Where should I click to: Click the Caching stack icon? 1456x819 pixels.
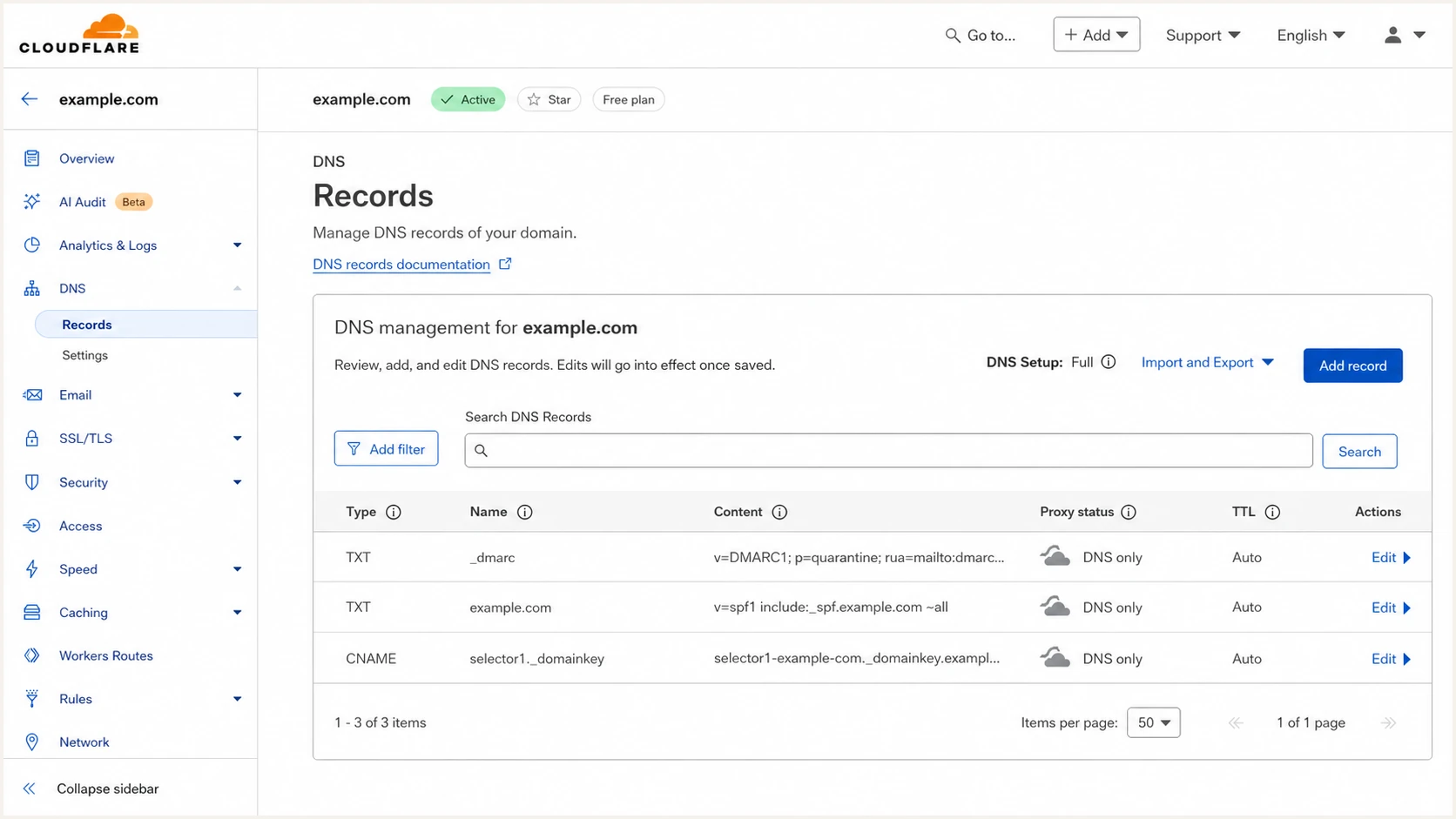(x=32, y=612)
